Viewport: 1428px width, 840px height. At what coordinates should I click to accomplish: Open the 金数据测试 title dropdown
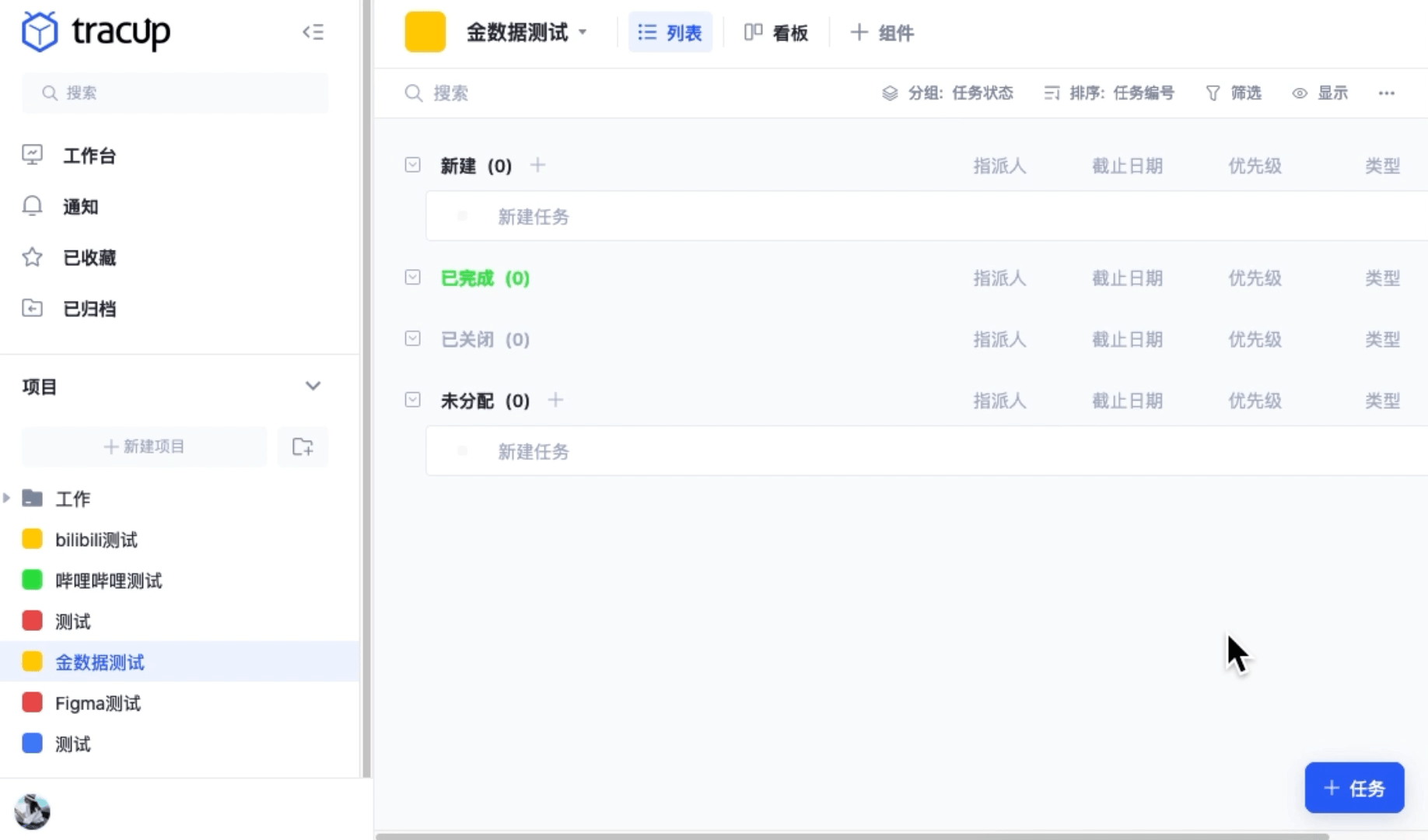click(583, 33)
